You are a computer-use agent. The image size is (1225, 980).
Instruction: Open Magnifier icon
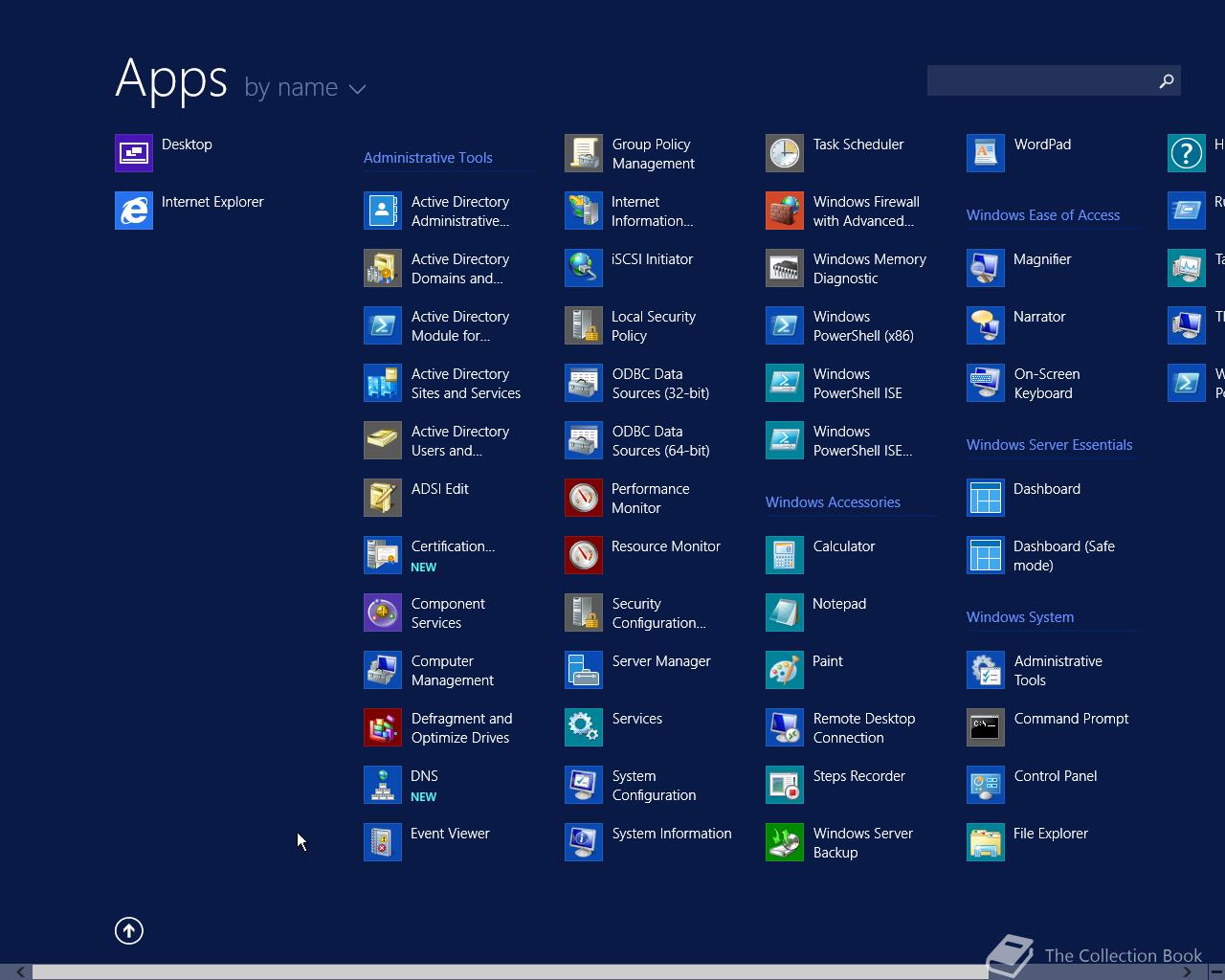coord(986,268)
